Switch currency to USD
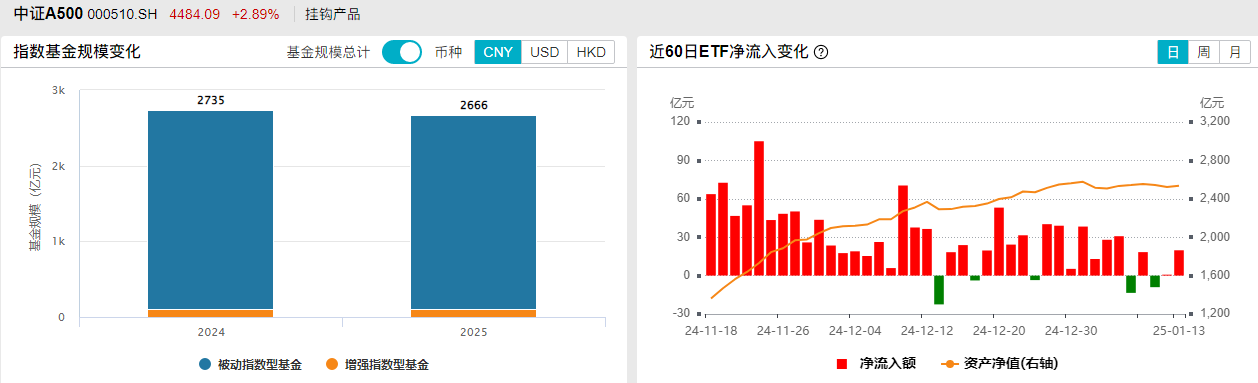1258x383 pixels. point(544,52)
